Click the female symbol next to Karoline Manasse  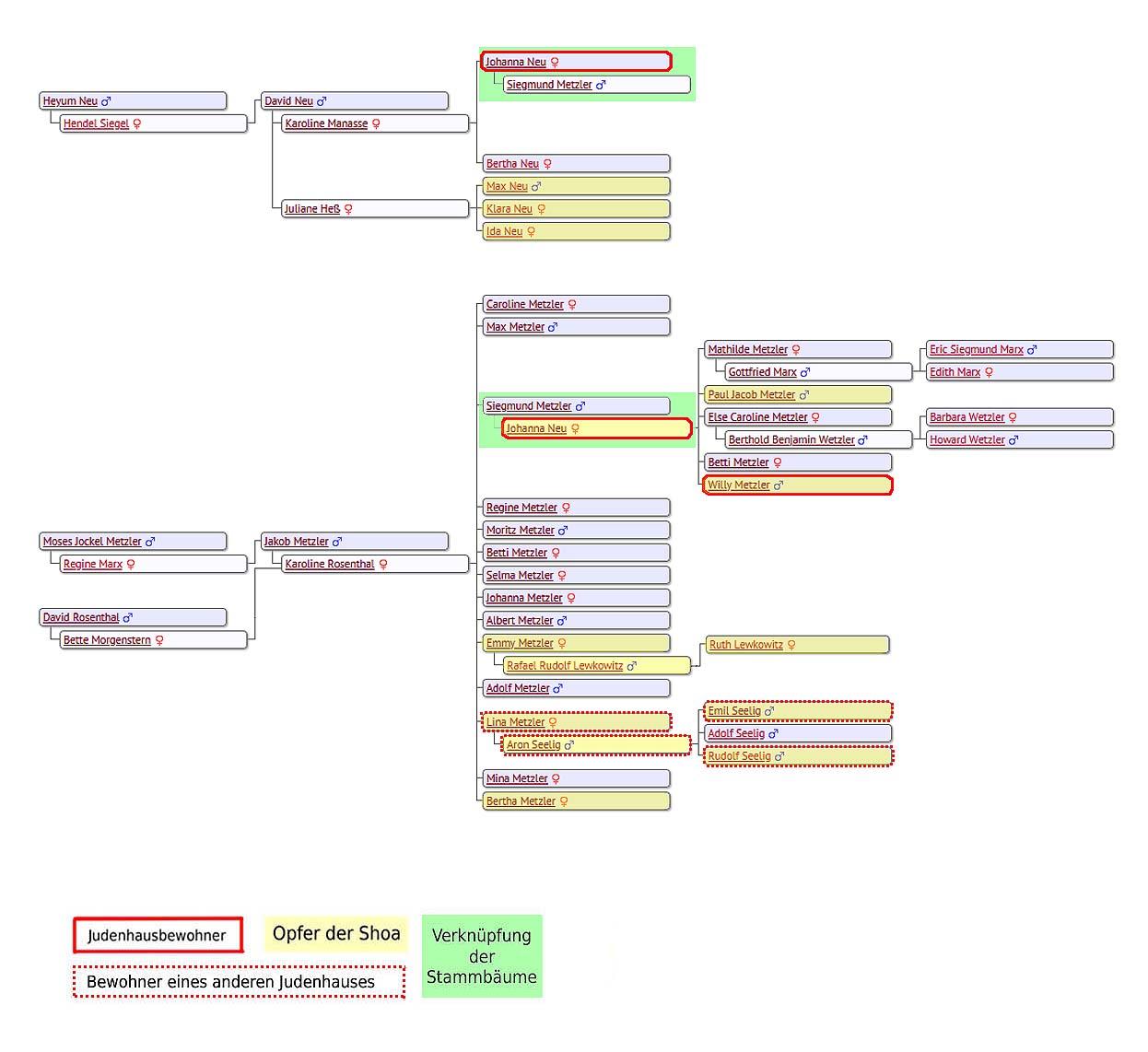(x=376, y=123)
